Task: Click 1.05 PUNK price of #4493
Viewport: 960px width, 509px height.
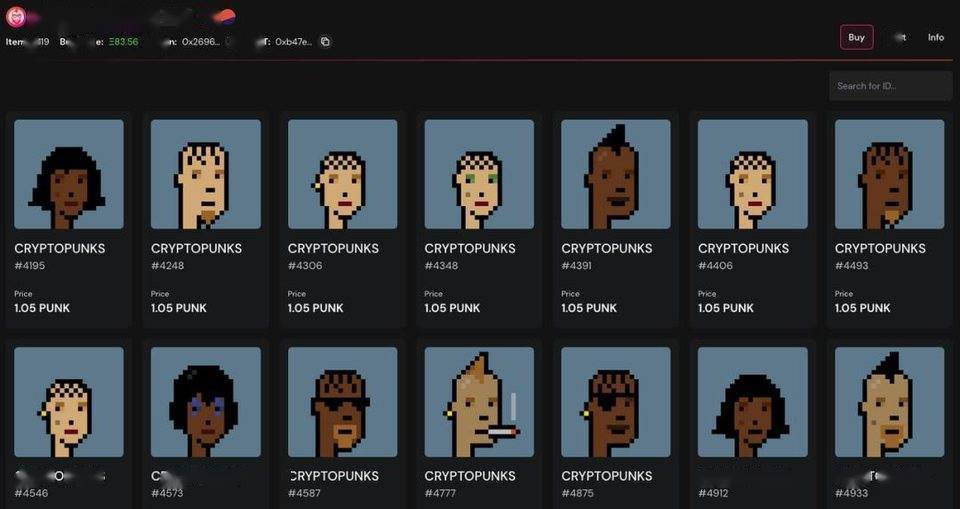Action: [863, 308]
